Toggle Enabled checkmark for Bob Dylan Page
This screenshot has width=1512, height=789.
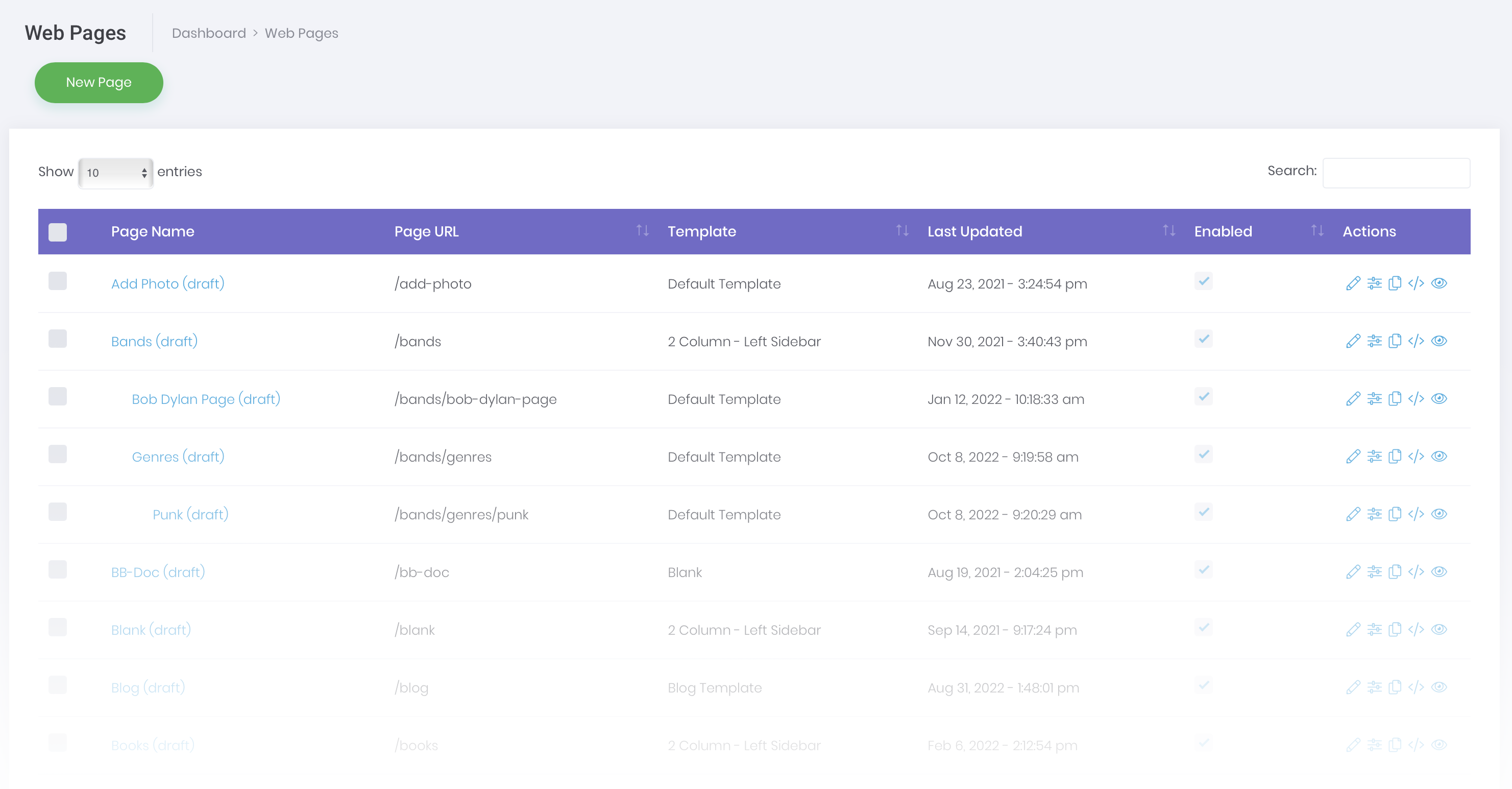point(1203,396)
